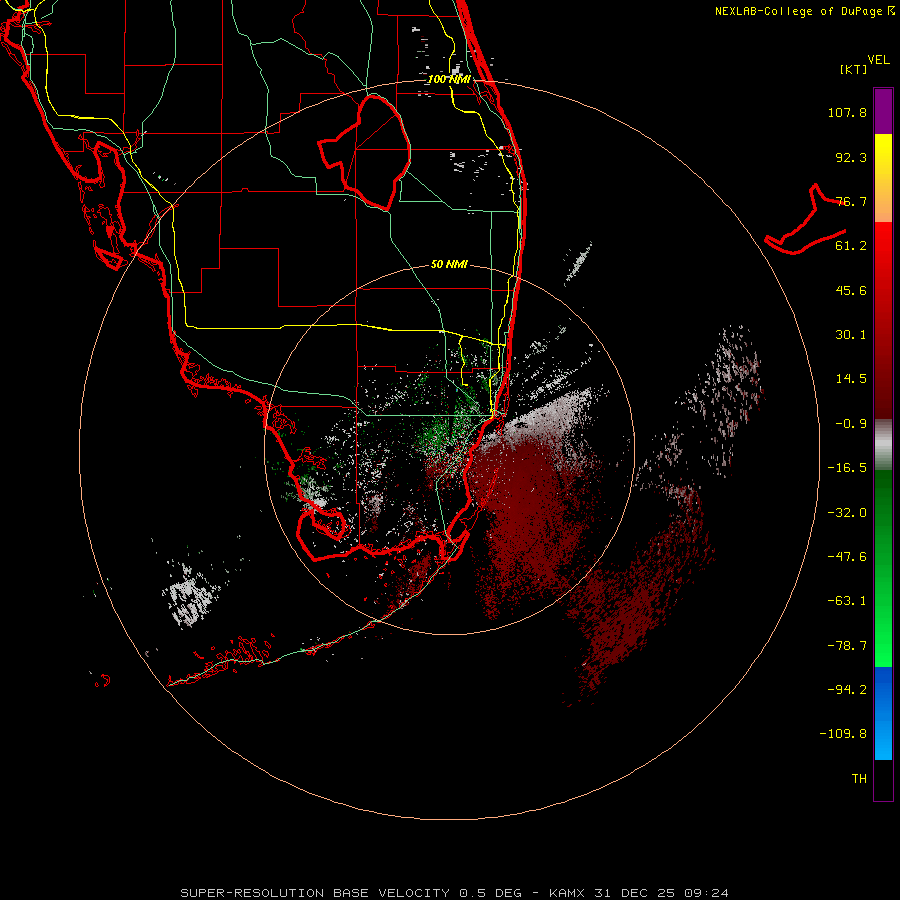Click the Lake Okeechobee outline on the map
The width and height of the screenshot is (900, 900).
click(364, 152)
